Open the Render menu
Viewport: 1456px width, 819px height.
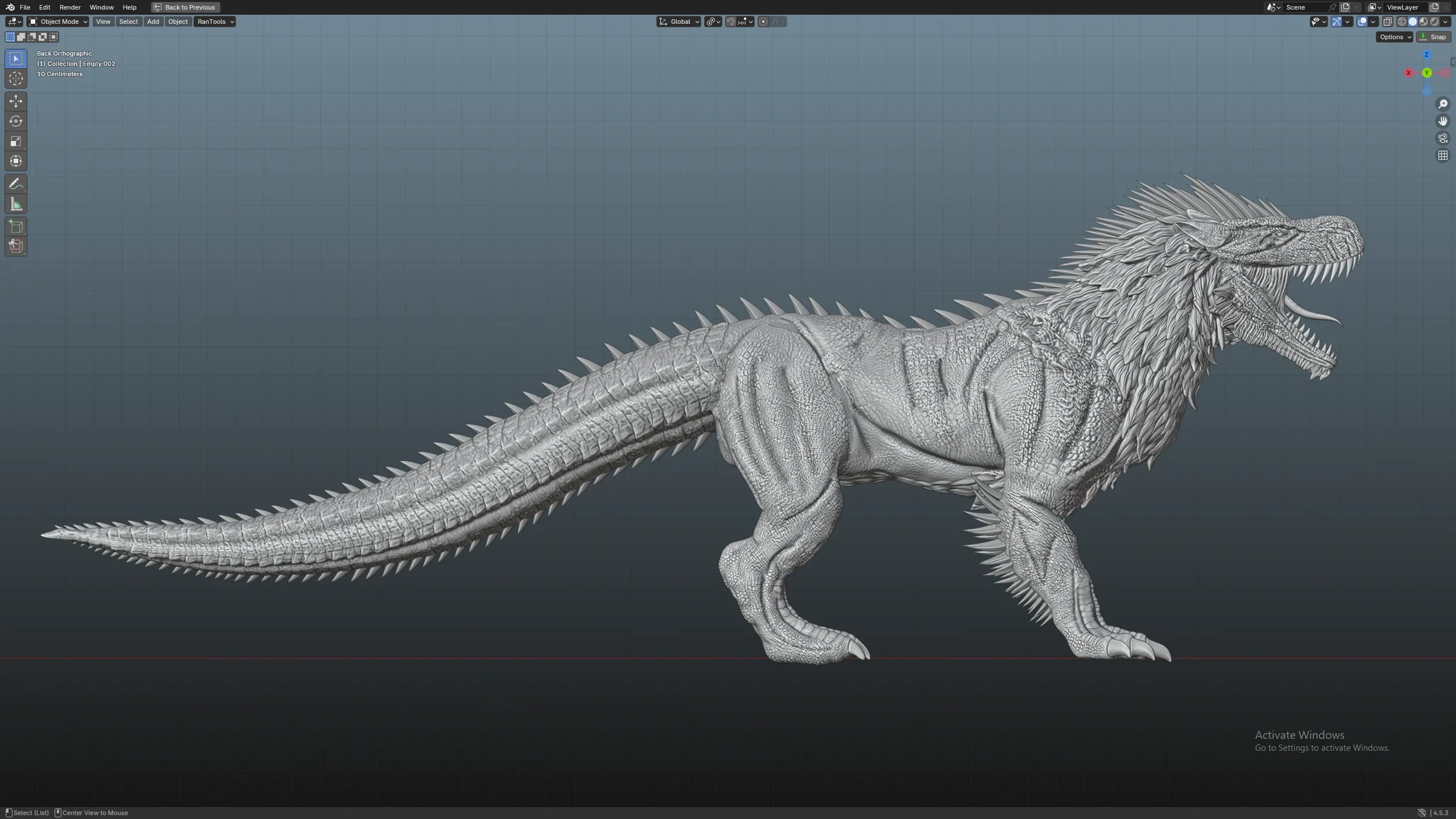coord(70,7)
